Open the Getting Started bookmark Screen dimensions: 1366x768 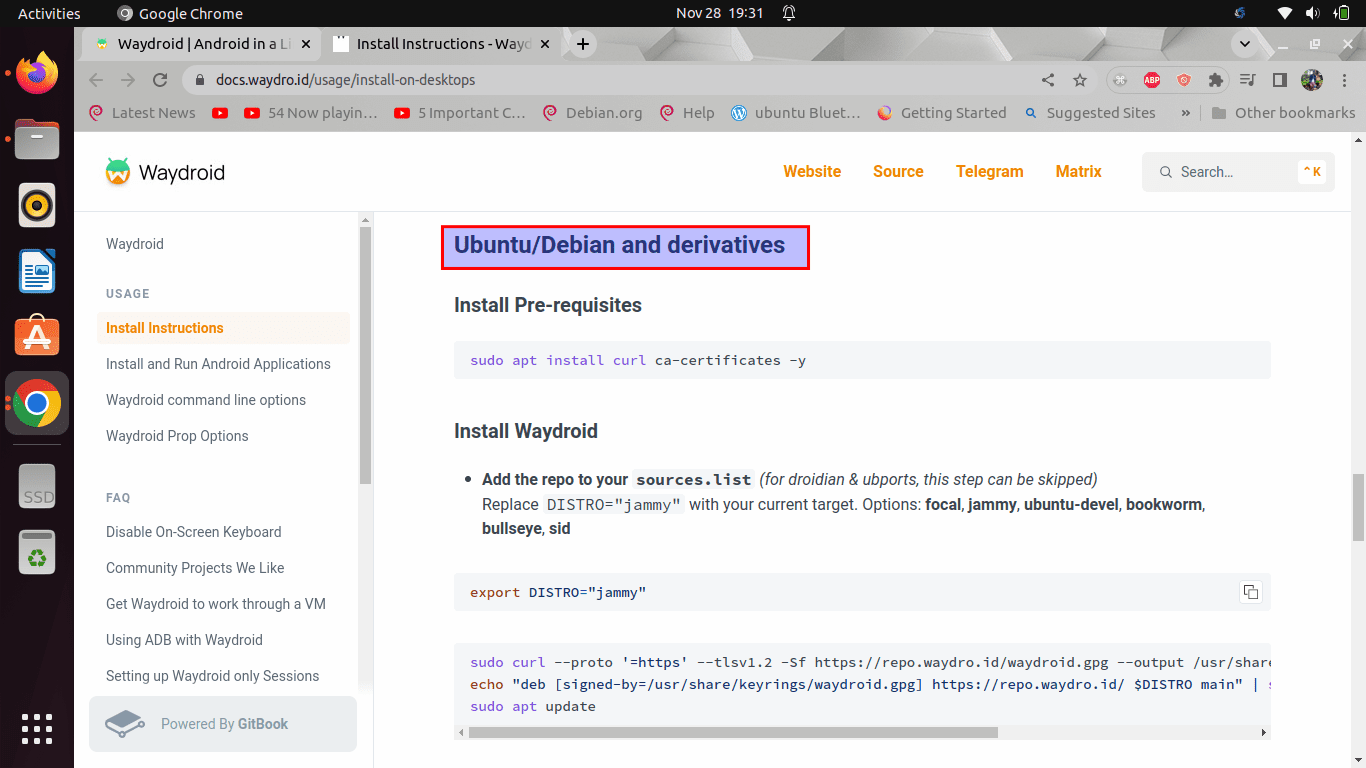coord(942,113)
